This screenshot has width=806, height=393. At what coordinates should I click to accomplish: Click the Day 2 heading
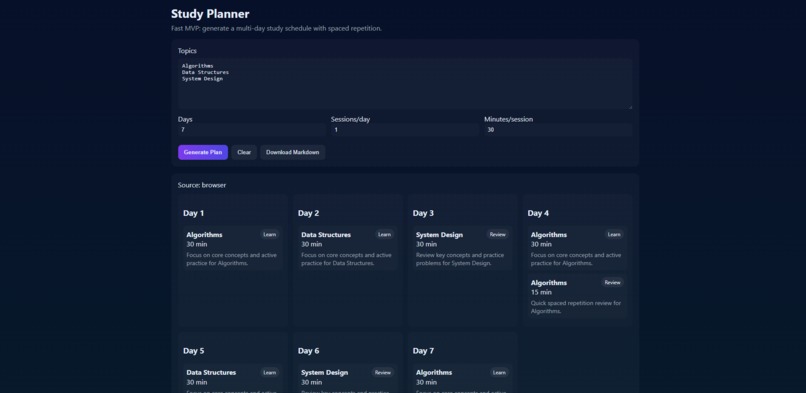pyautogui.click(x=308, y=213)
